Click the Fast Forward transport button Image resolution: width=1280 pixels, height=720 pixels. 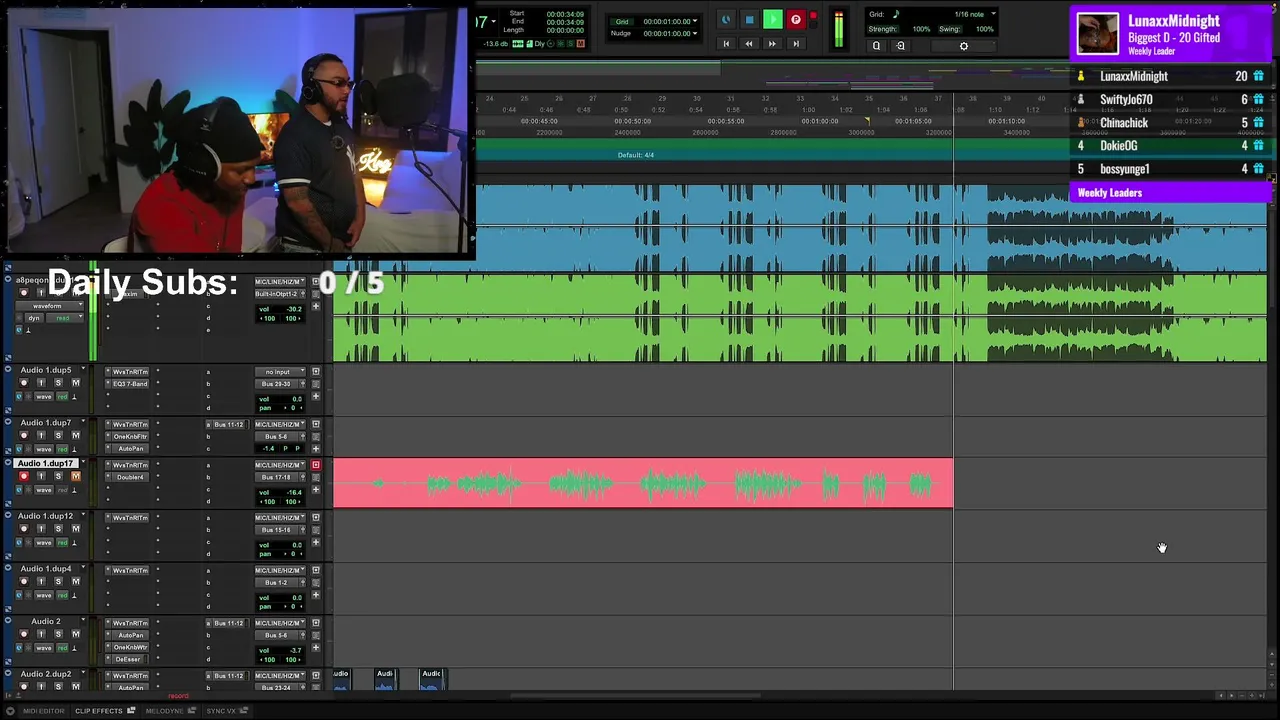[772, 44]
